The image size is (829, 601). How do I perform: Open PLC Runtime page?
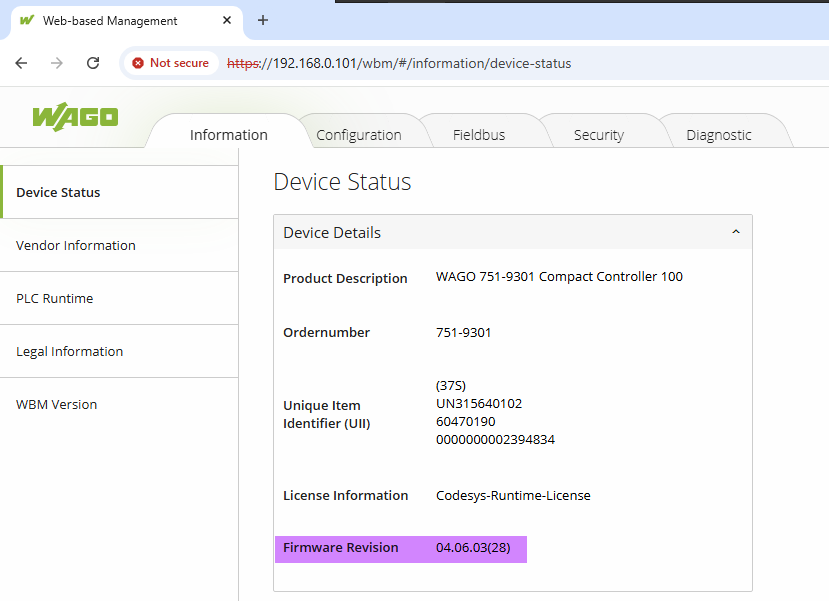(55, 298)
